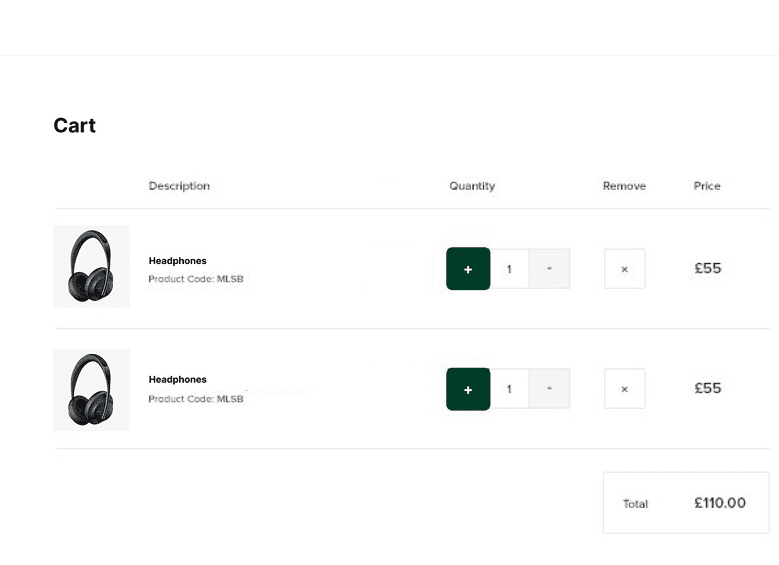Image resolution: width=779 pixels, height=565 pixels.
Task: Click the £110.00 total amount
Action: 720,503
